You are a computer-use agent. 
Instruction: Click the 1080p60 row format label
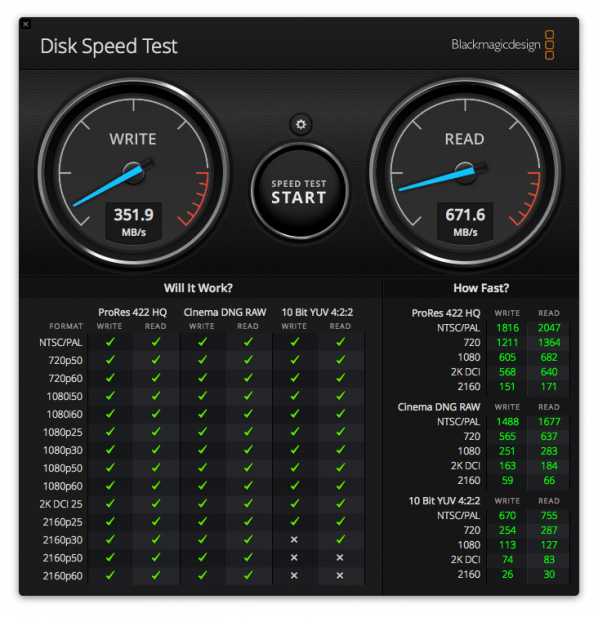point(63,486)
